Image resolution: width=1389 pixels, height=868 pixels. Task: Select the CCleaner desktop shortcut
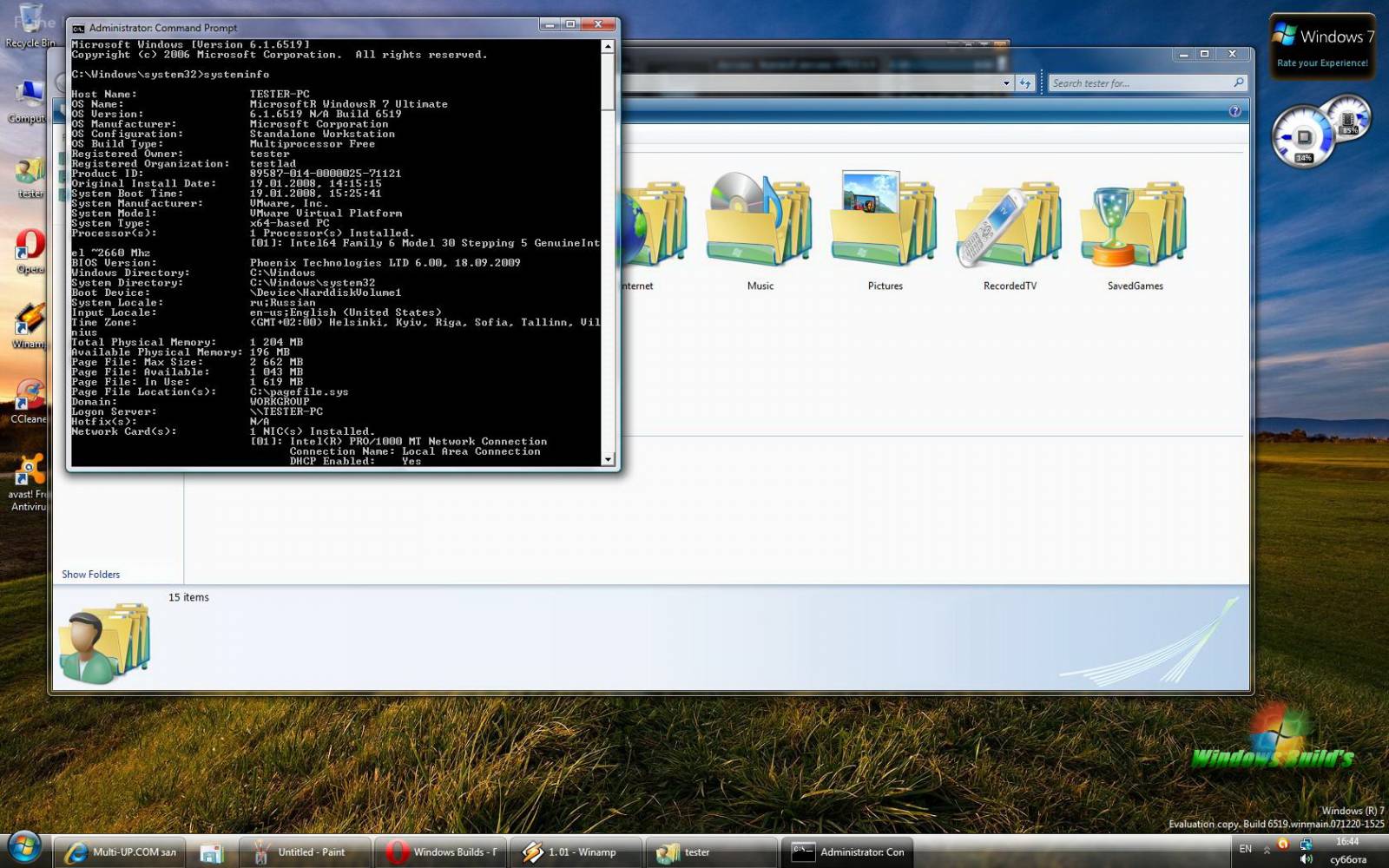[x=30, y=401]
